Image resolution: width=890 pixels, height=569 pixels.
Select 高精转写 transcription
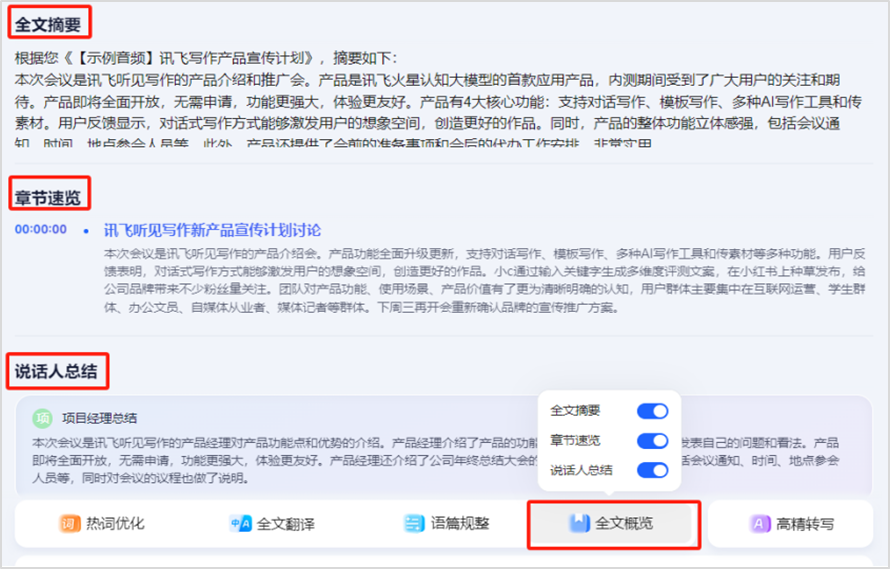792,523
